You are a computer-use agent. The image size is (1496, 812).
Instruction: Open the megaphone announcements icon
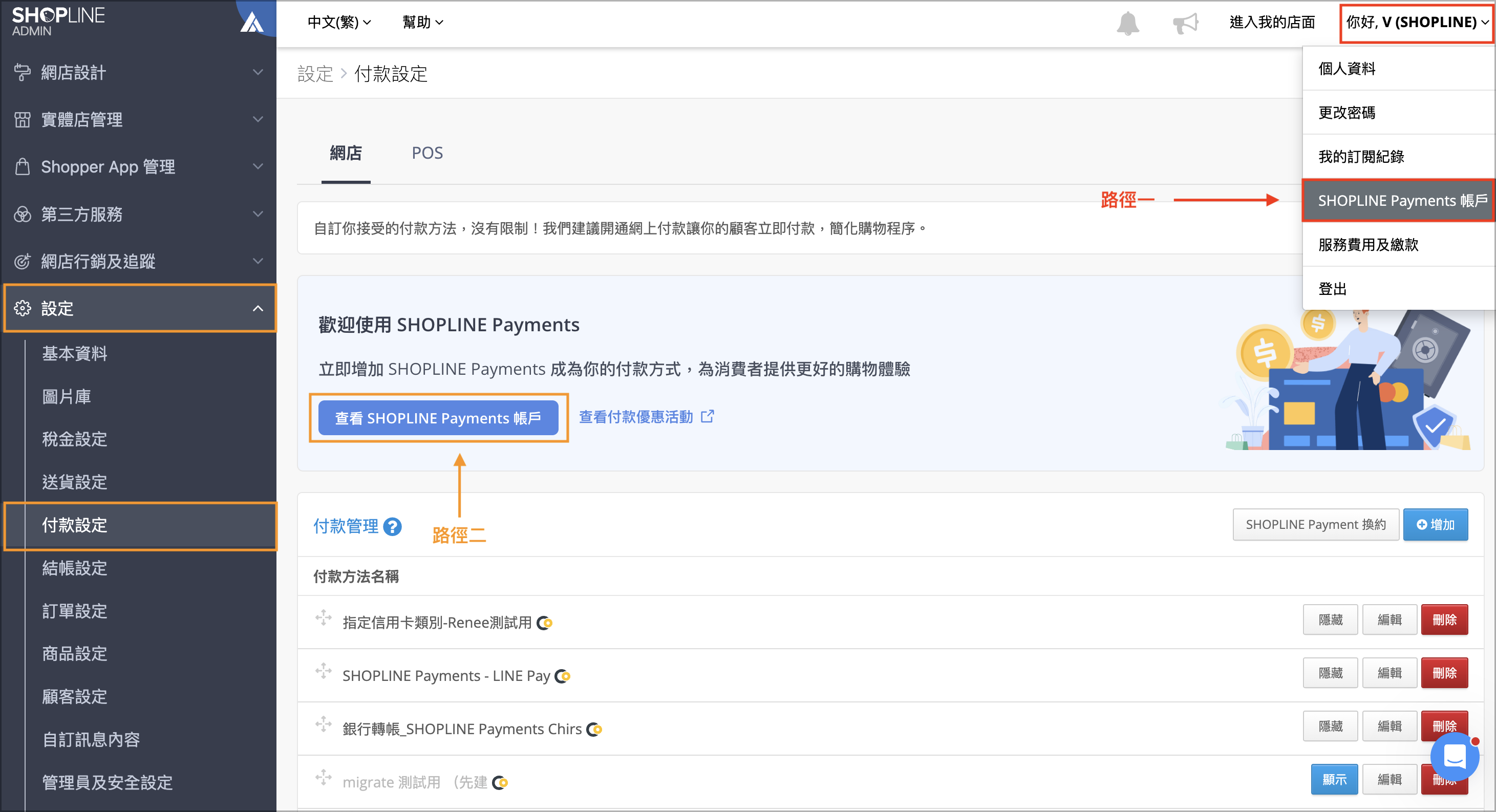pos(1185,23)
